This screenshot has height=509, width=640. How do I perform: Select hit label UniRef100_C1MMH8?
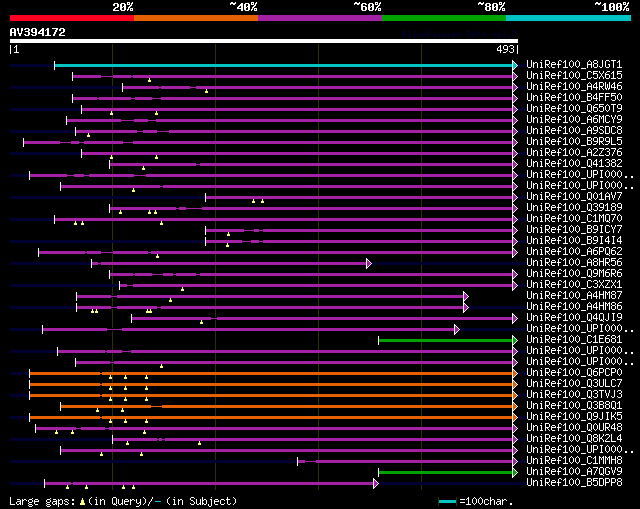pyautogui.click(x=574, y=461)
